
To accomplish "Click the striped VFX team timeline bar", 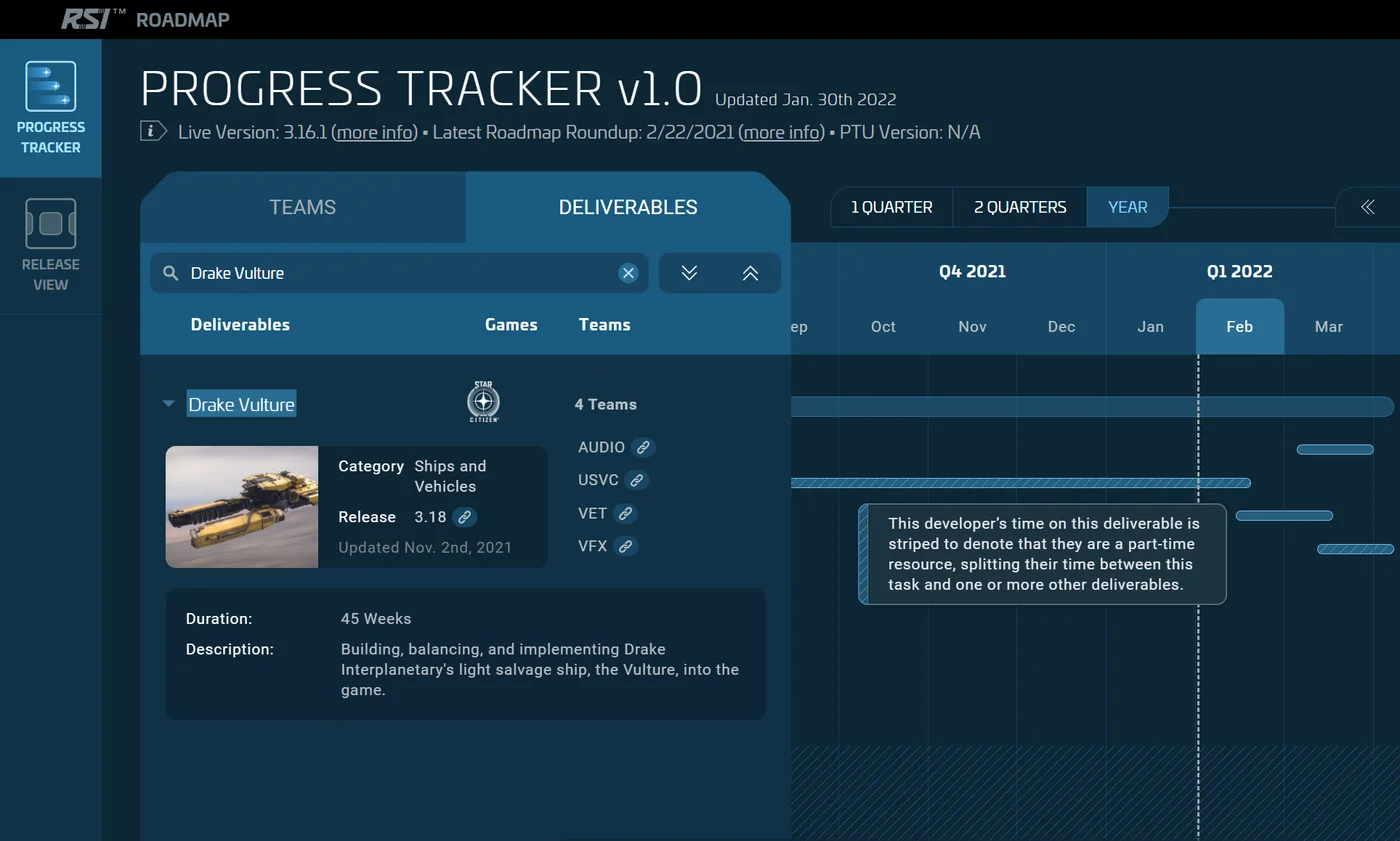I will 1355,549.
